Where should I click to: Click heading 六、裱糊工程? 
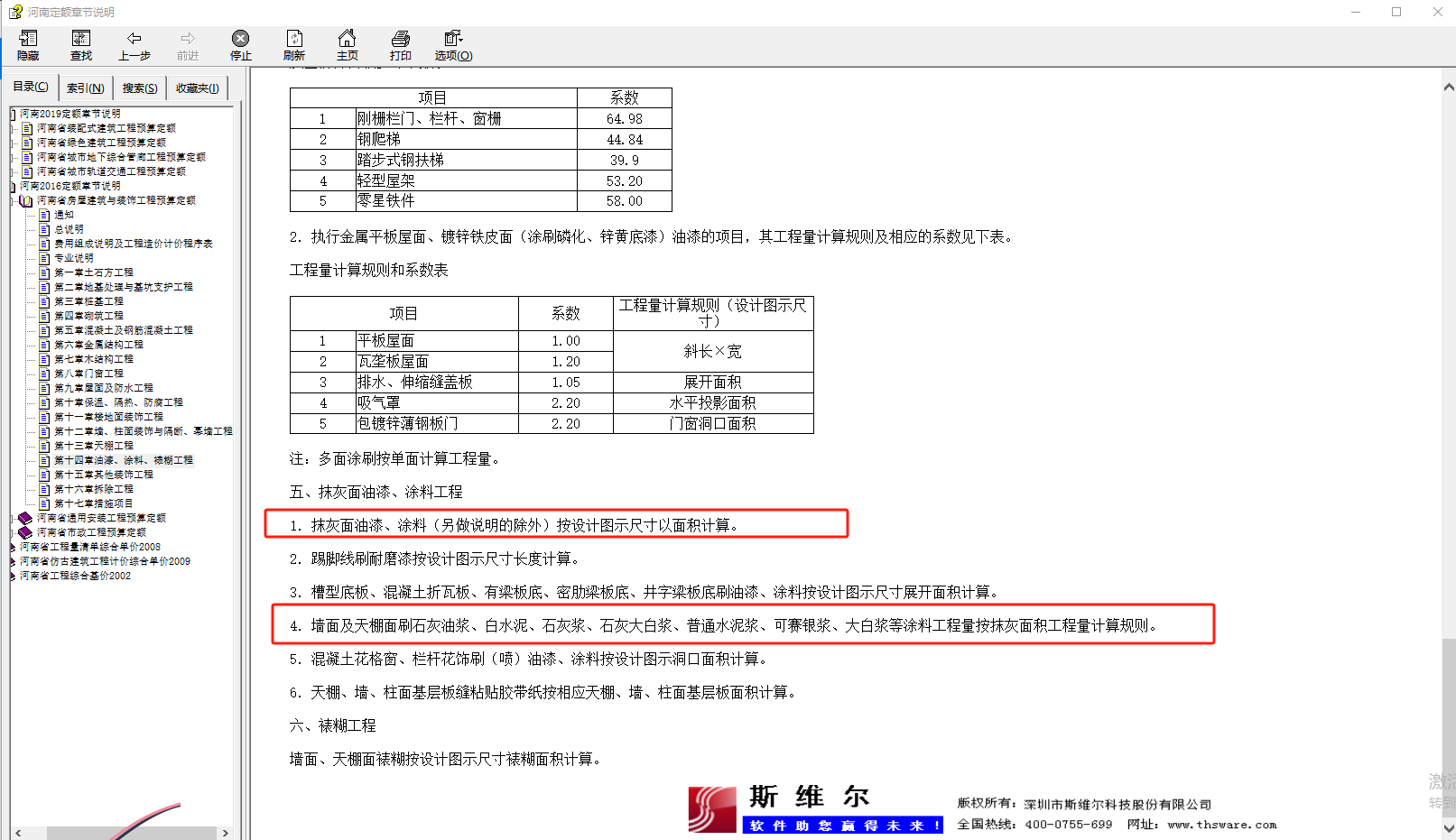coord(332,725)
